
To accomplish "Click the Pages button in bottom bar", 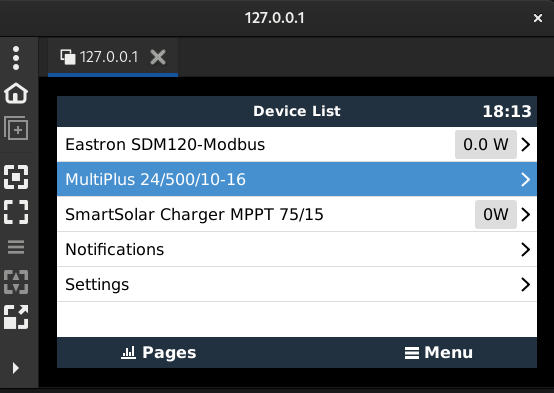I will [158, 353].
